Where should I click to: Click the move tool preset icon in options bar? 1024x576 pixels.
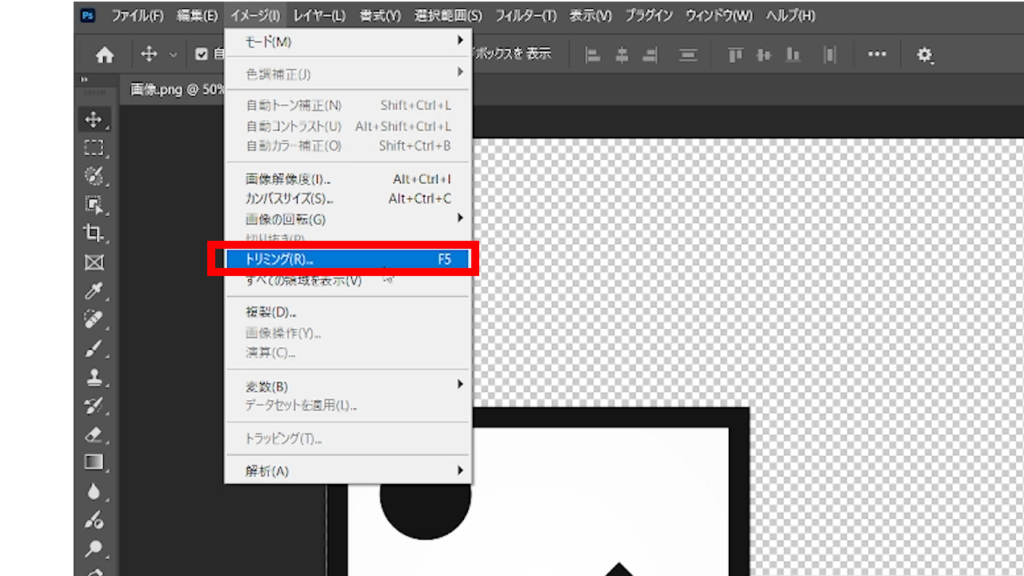point(149,54)
